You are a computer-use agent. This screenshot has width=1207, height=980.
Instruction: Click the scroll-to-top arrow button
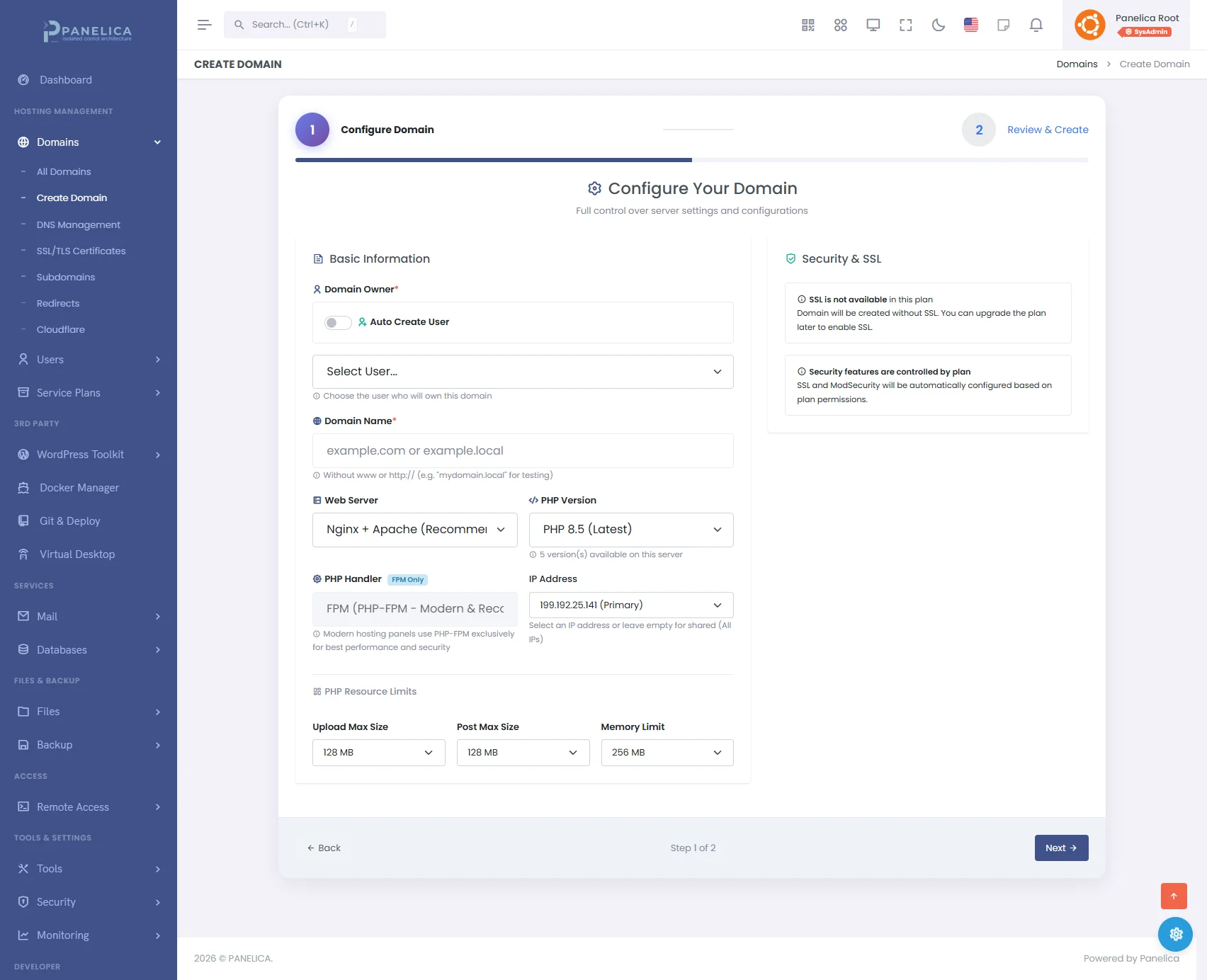[x=1173, y=896]
